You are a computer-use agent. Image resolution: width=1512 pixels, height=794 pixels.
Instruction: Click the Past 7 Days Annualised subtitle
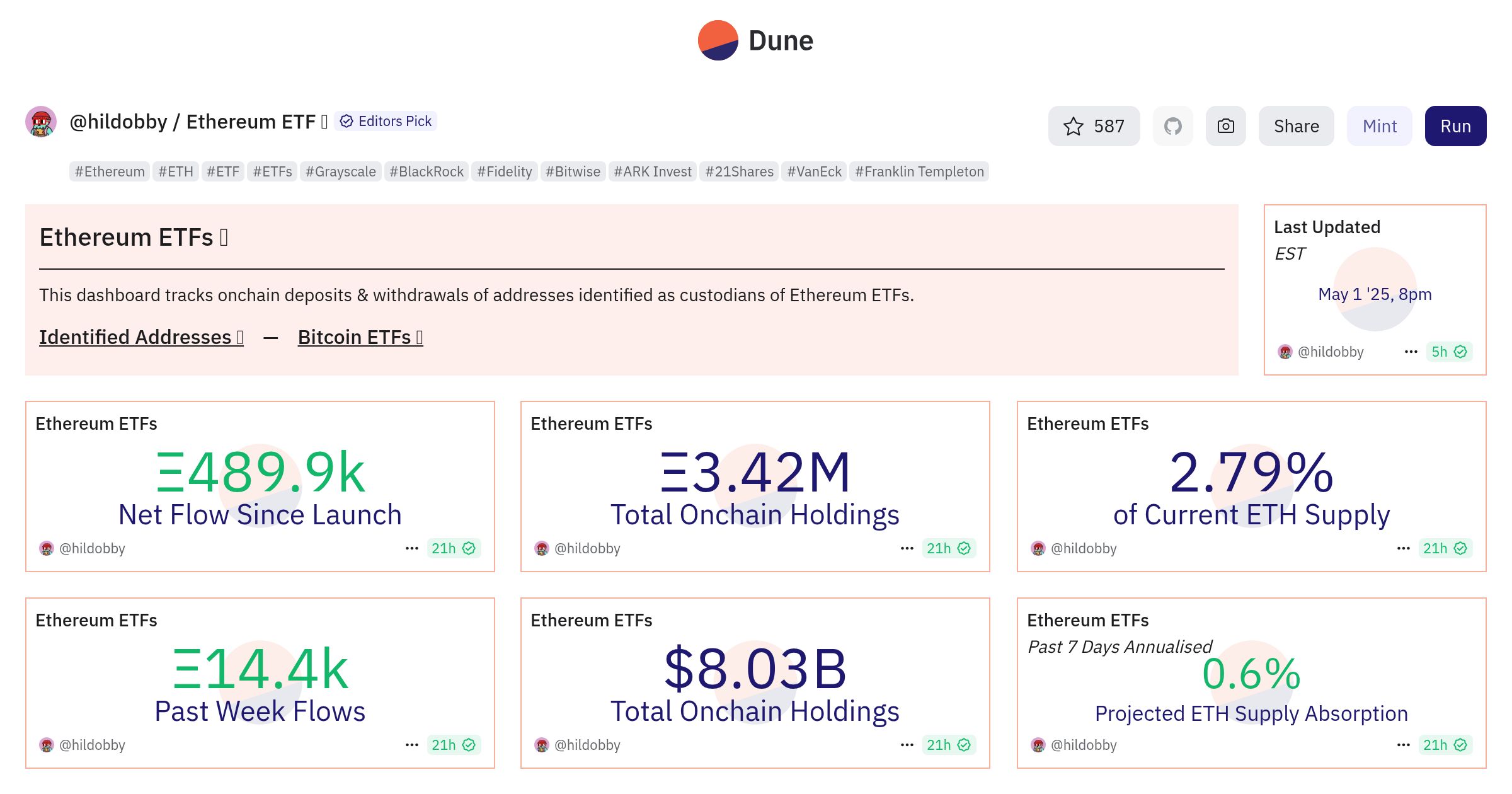[1120, 647]
